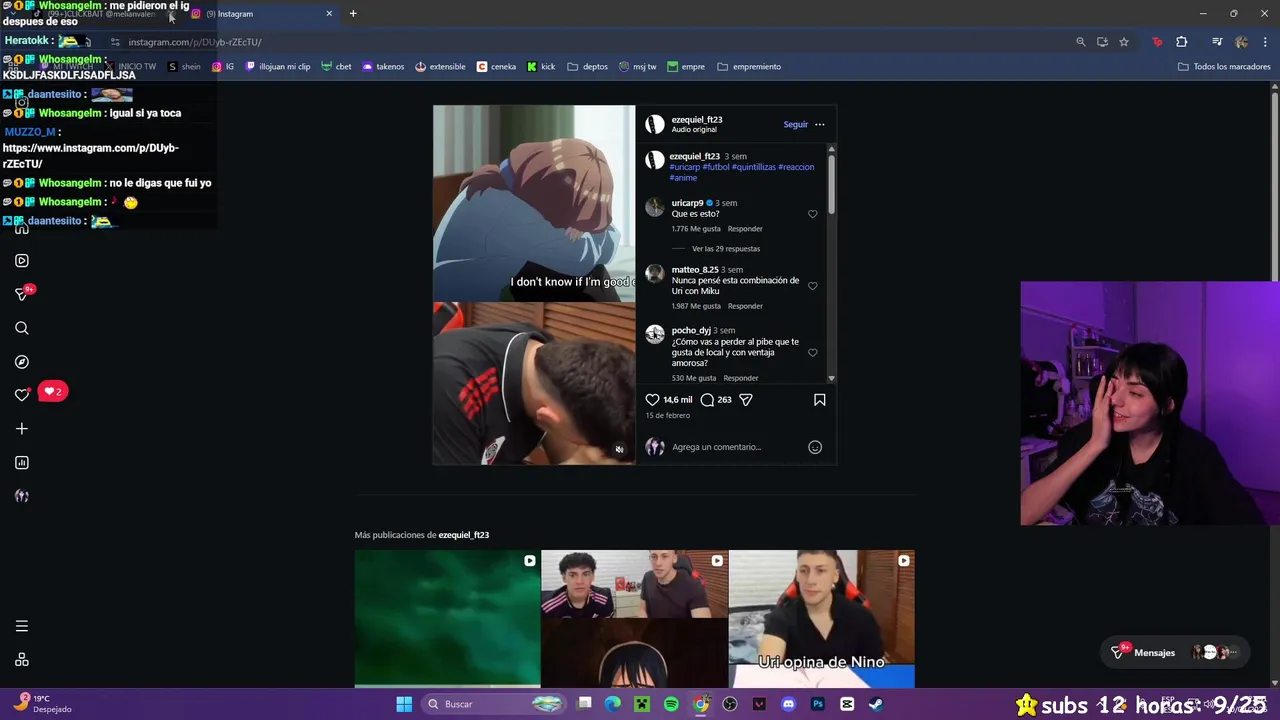Open Photoshop from the taskbar
1280x720 pixels.
[x=818, y=704]
